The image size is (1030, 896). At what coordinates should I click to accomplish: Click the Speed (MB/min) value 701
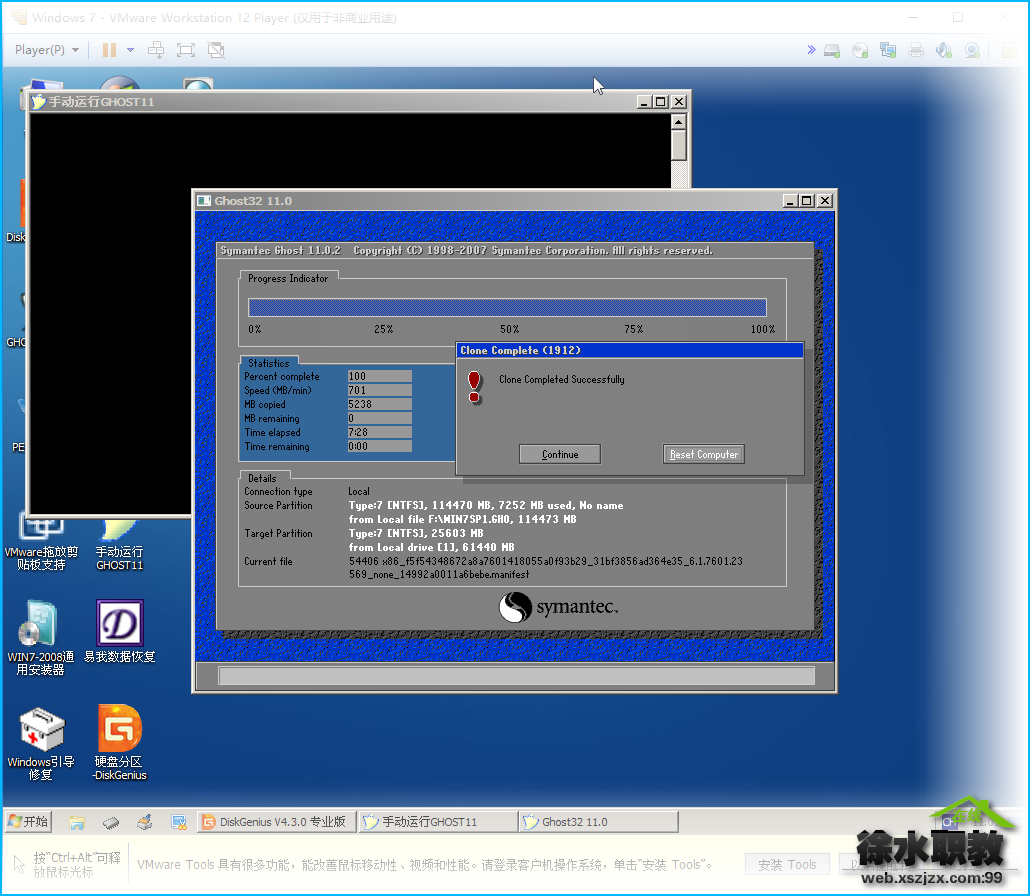pos(380,390)
